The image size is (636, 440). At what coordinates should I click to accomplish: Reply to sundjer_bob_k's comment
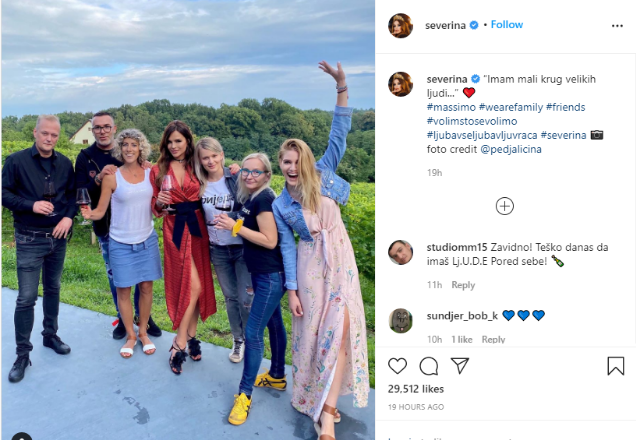pyautogui.click(x=493, y=339)
